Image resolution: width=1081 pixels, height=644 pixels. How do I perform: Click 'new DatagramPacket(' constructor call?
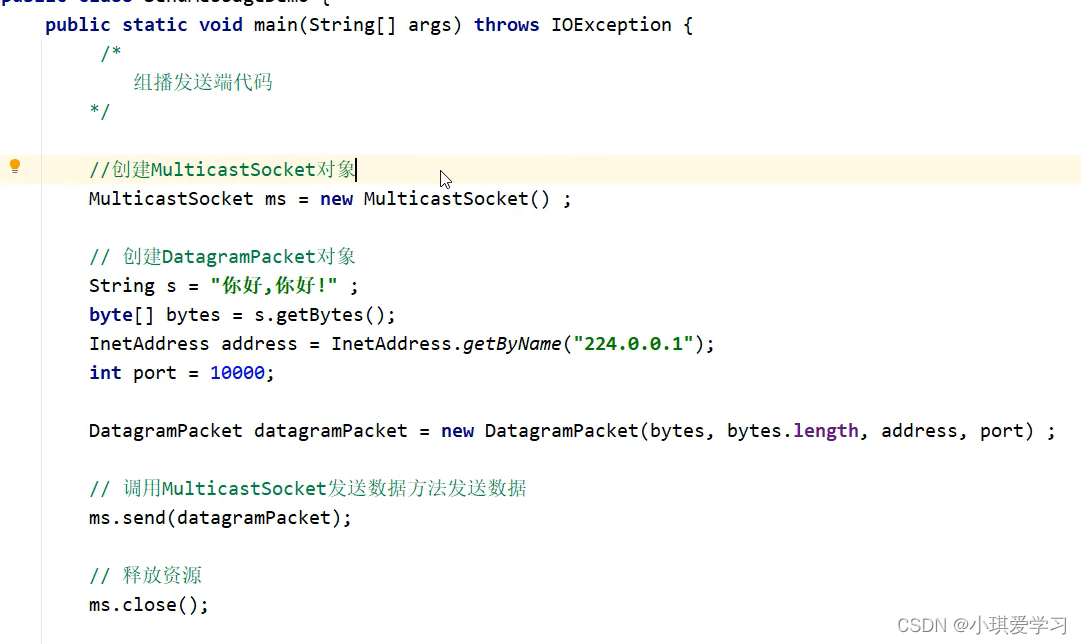point(544,431)
